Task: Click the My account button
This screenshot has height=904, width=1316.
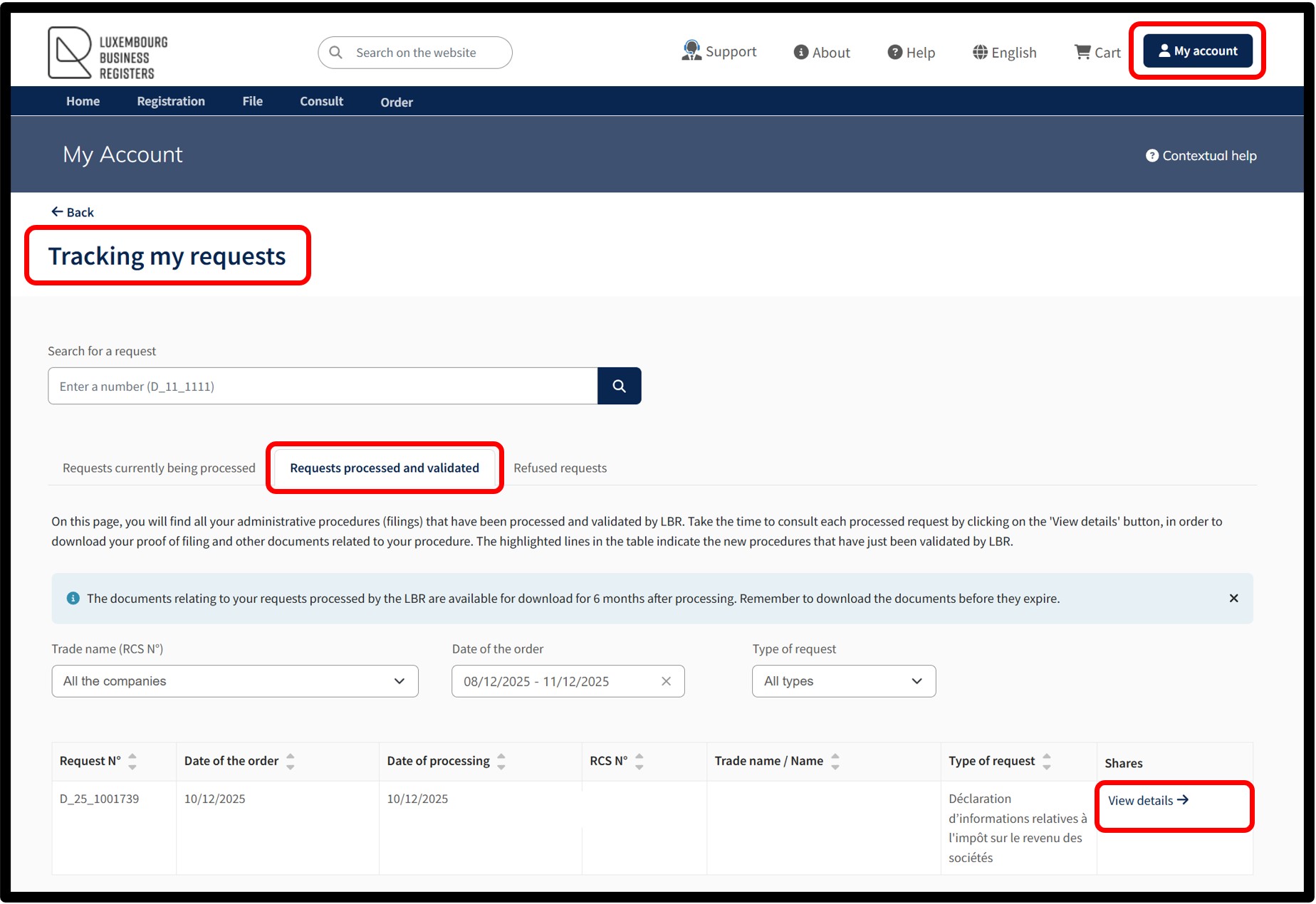Action: (1198, 51)
